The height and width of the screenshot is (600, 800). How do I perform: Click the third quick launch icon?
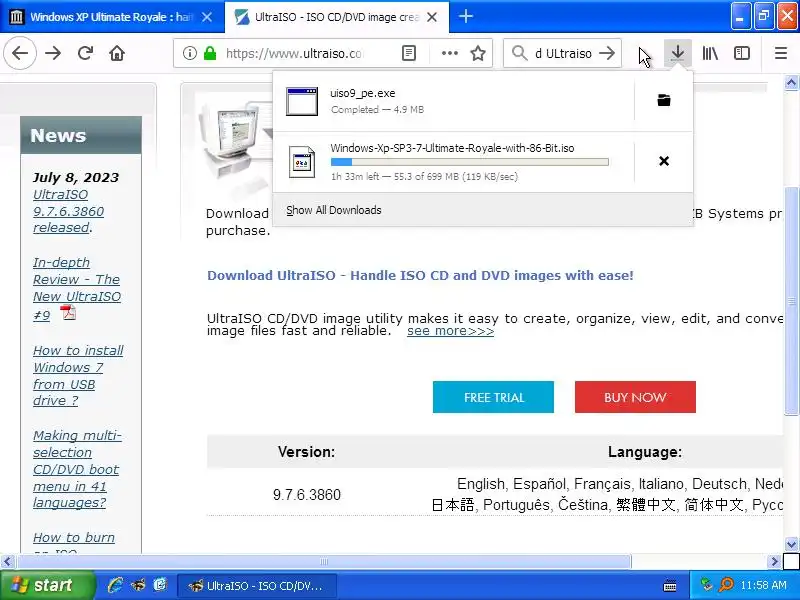[x=160, y=584]
